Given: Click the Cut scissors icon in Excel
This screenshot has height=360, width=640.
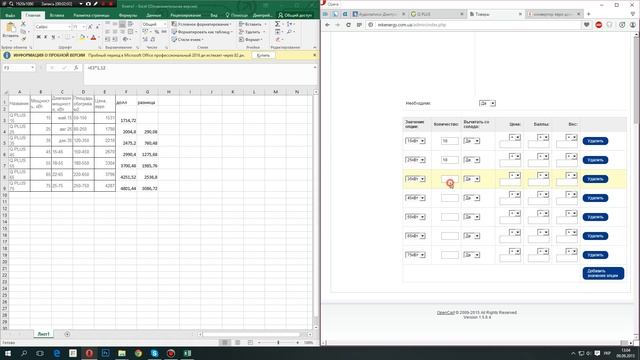Looking at the screenshot, I should click(x=23, y=24).
